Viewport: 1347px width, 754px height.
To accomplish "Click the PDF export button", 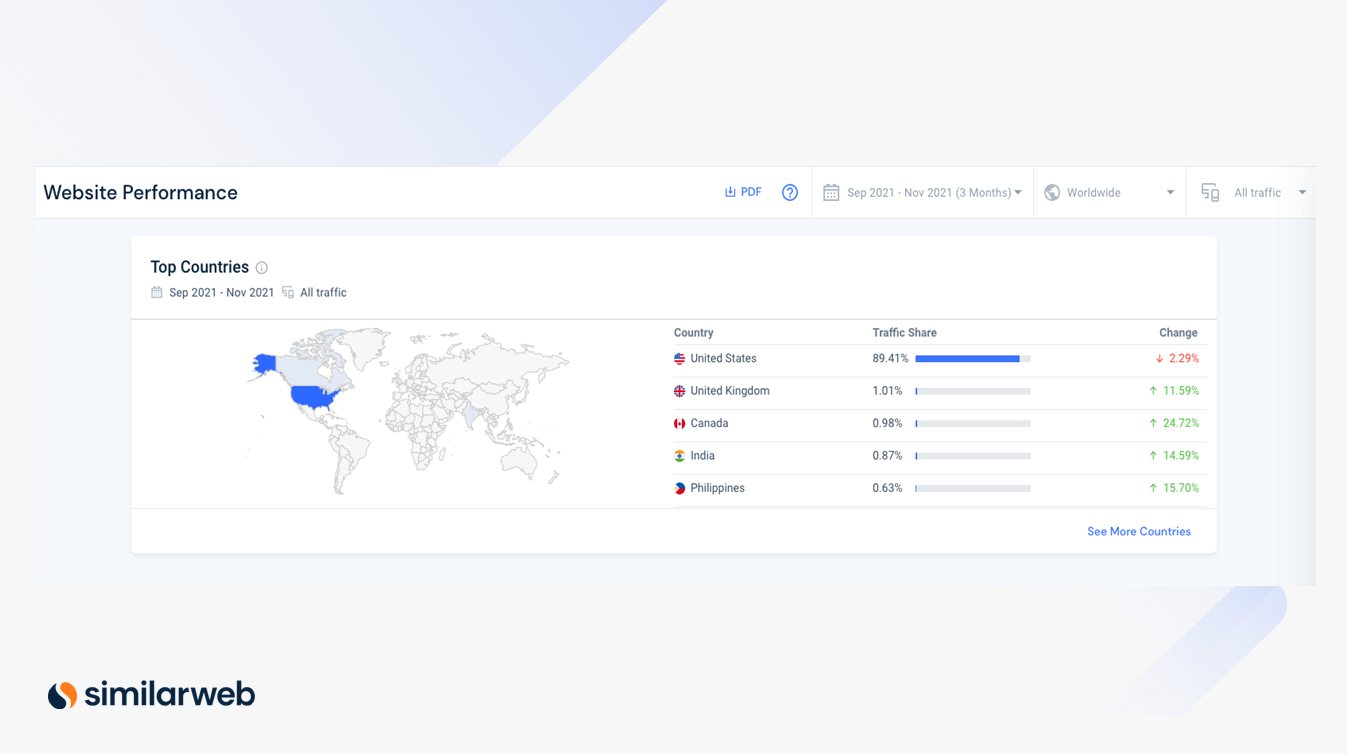I will 743,192.
